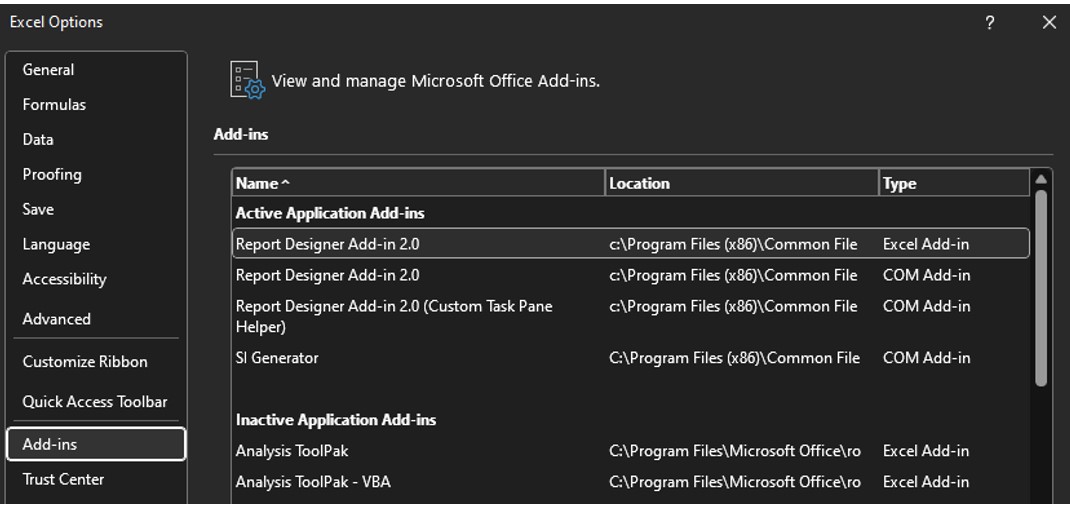Viewport: 1070px width, 505px height.
Task: Click SI Generator COM Add-in type cell
Action: [x=926, y=358]
